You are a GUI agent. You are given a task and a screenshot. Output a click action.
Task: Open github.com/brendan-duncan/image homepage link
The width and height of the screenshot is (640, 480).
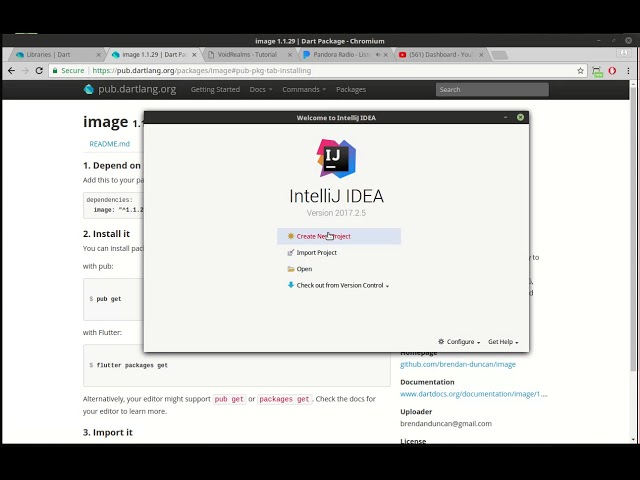458,364
